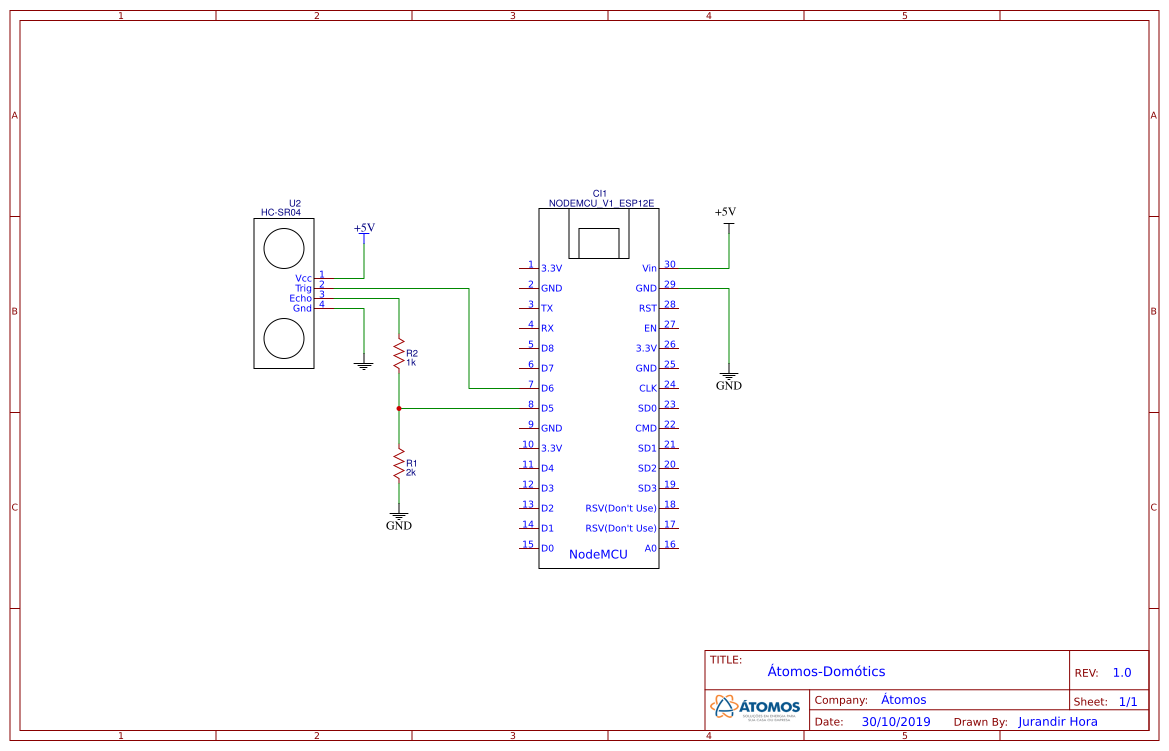Select the unlabeled ground symbol near sensor
The width and height of the screenshot is (1169, 751).
[x=364, y=365]
